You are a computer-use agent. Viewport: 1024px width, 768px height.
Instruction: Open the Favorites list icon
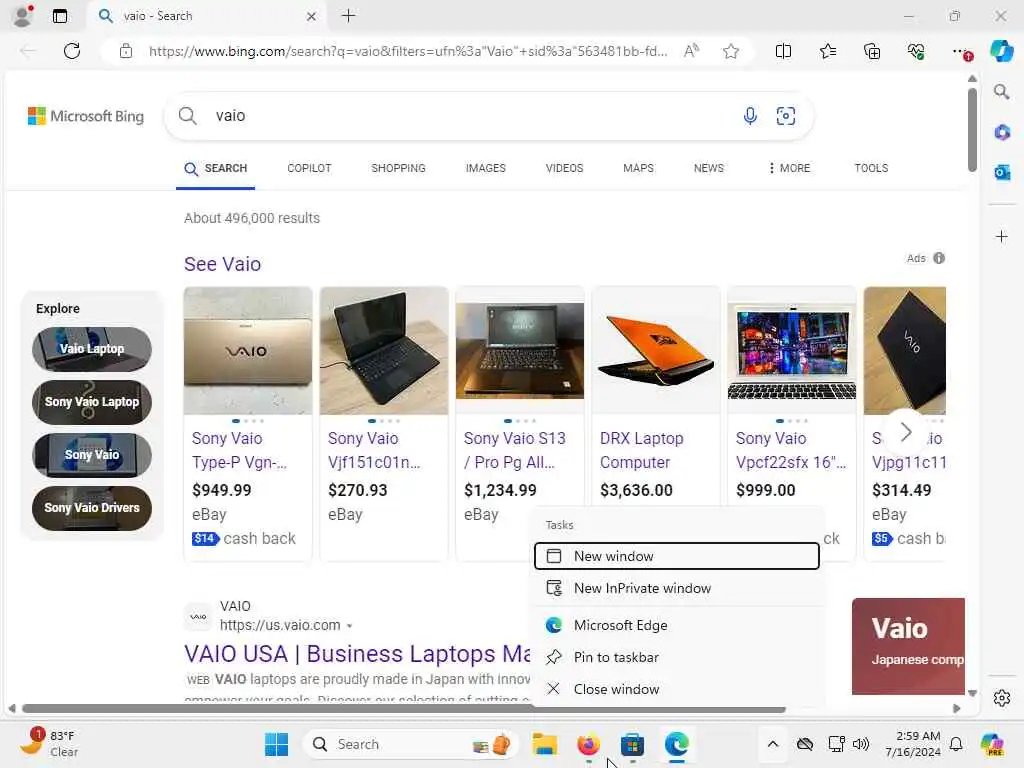click(827, 51)
